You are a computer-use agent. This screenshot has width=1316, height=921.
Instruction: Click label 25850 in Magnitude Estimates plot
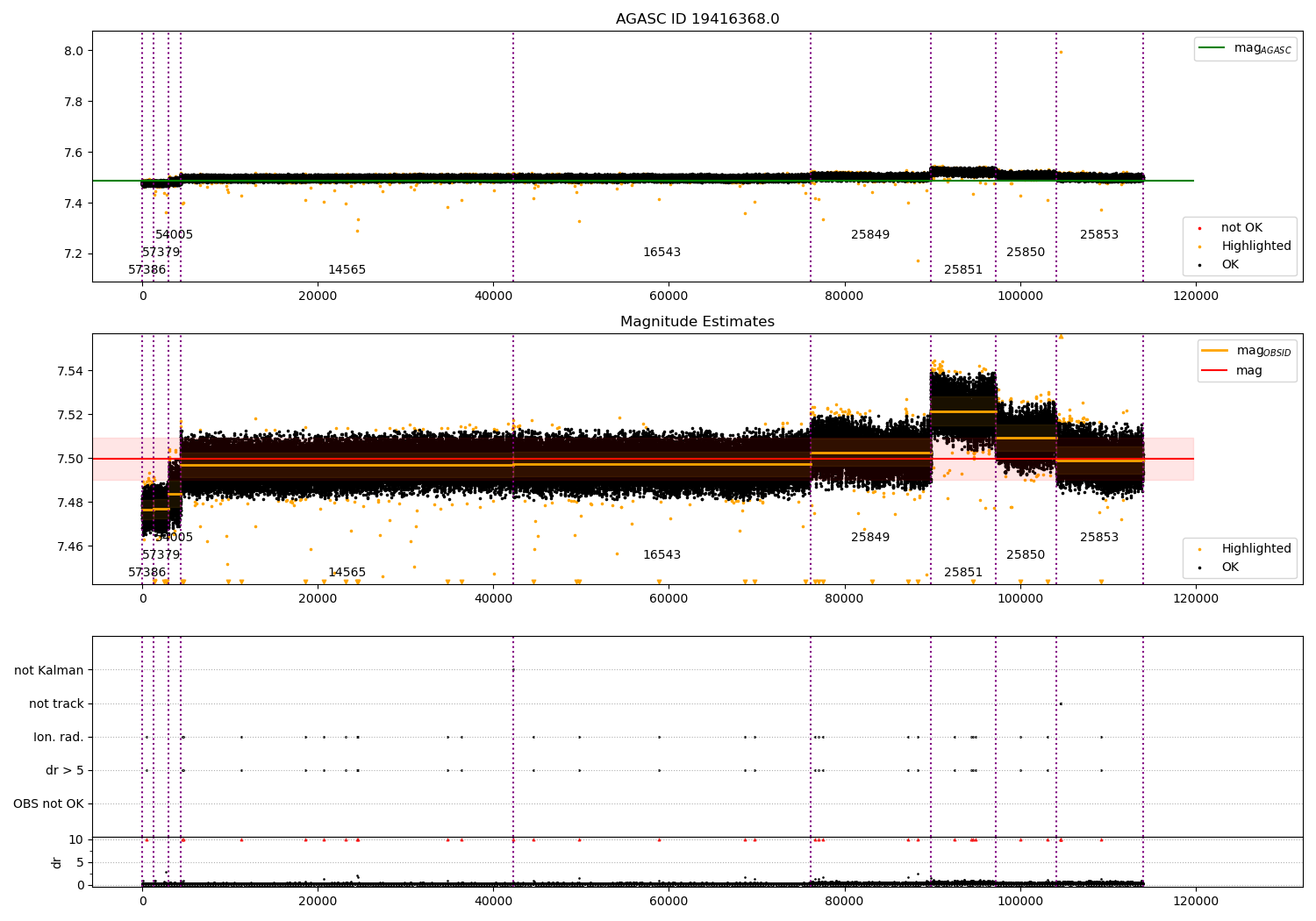1026,555
